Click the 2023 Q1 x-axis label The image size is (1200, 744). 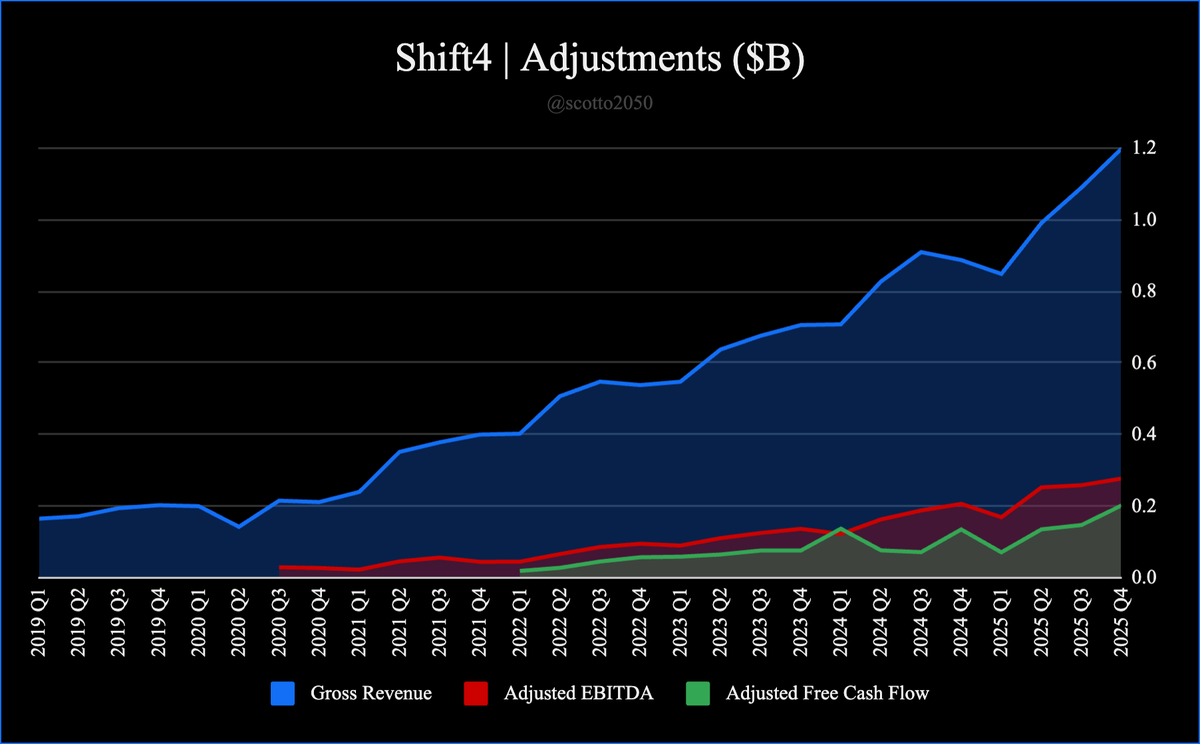[679, 622]
